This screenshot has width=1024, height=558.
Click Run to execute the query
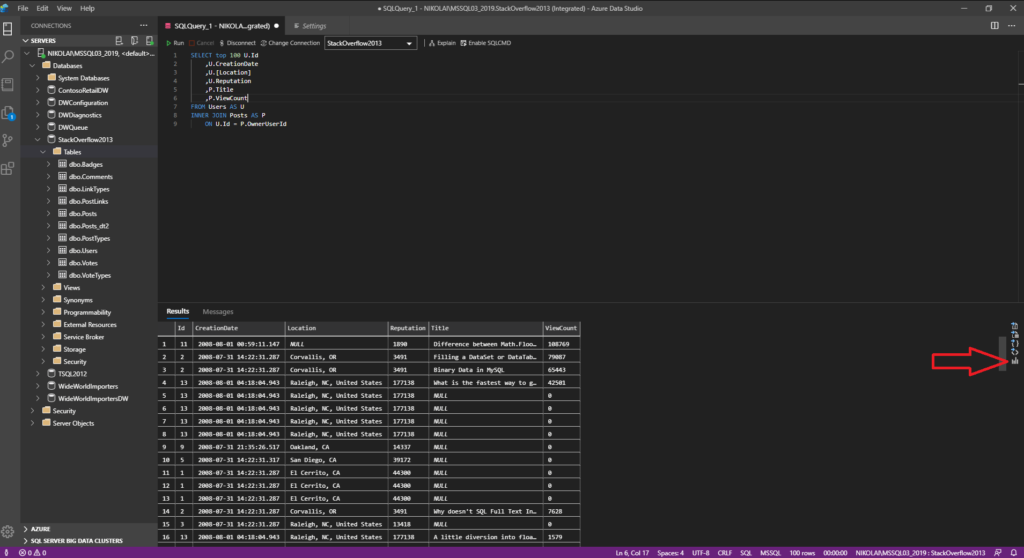tap(175, 43)
